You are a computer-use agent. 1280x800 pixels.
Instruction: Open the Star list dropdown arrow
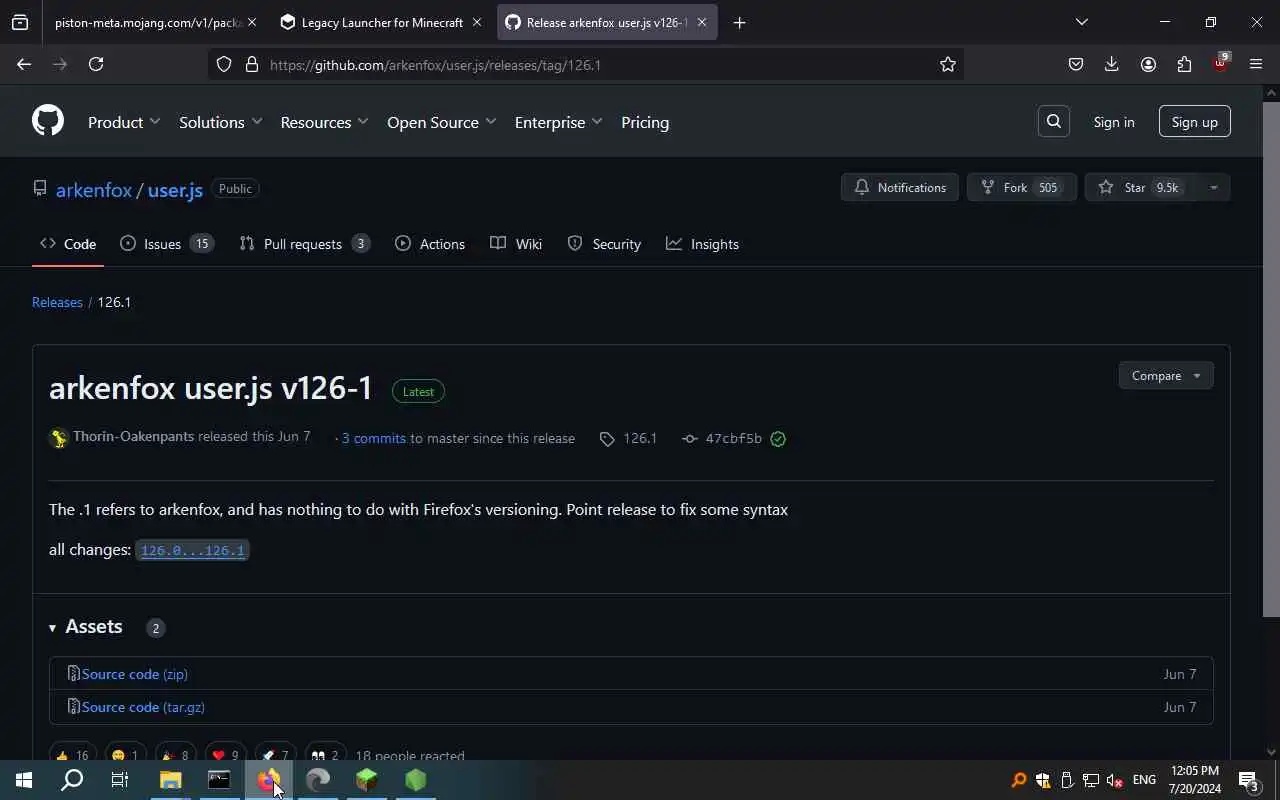(1213, 187)
